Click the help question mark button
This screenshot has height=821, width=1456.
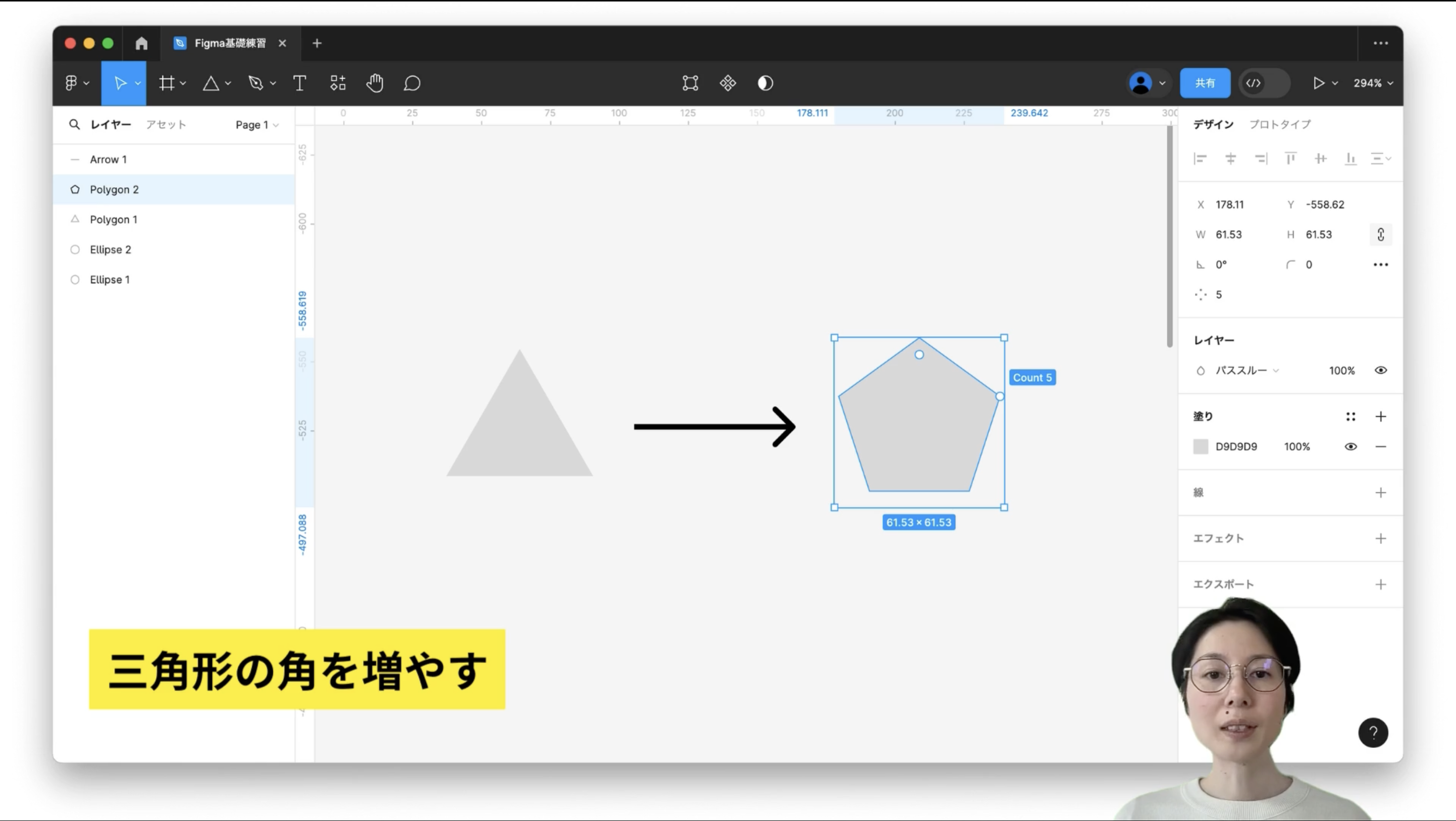pos(1373,733)
